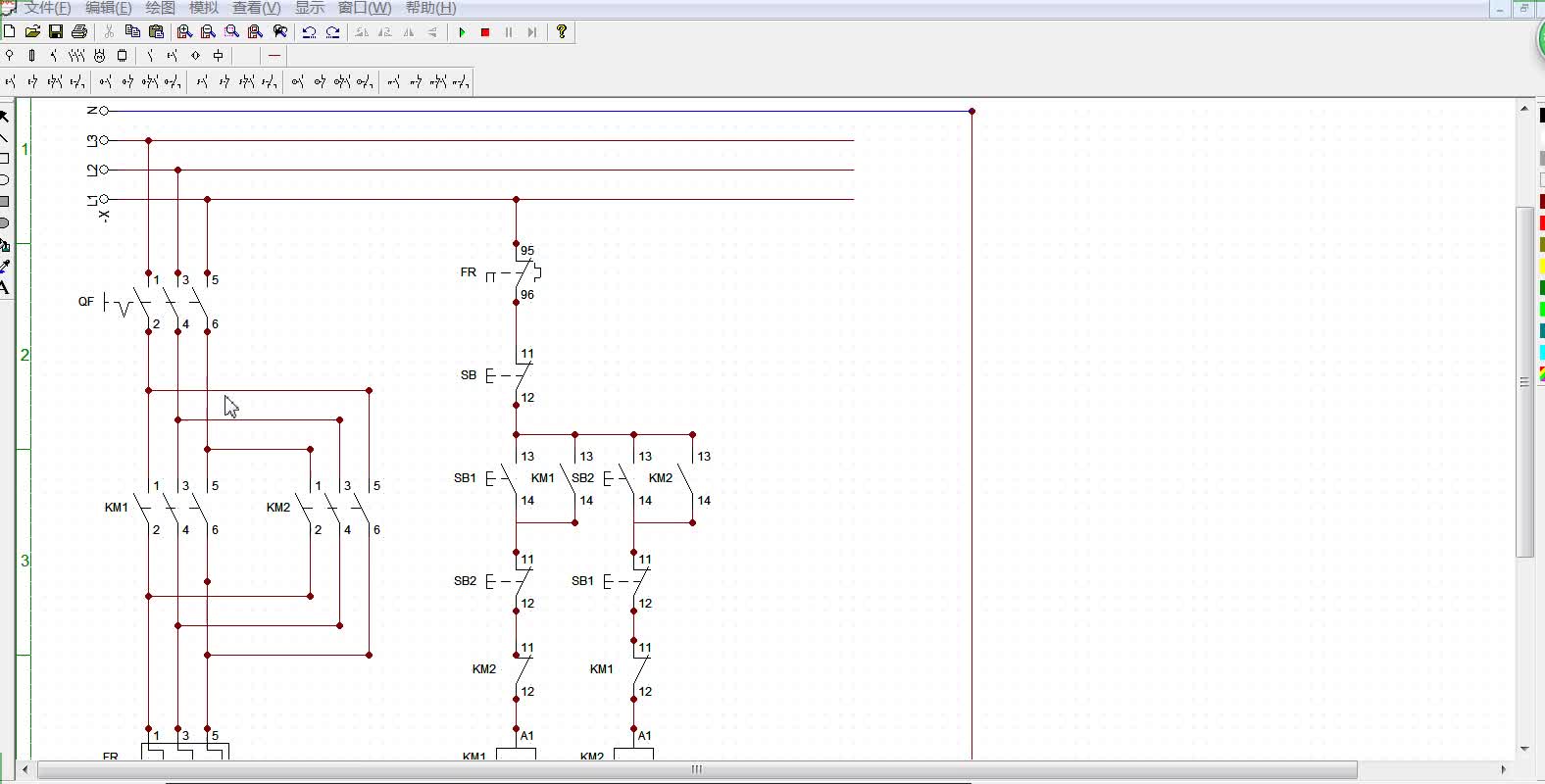The height and width of the screenshot is (784, 1545).
Task: Print the circuit diagram
Action: point(80,32)
